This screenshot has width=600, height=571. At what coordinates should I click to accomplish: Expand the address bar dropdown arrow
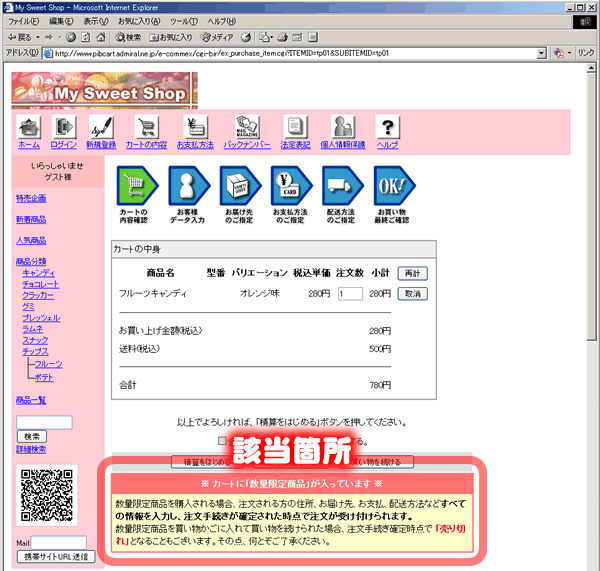click(541, 53)
